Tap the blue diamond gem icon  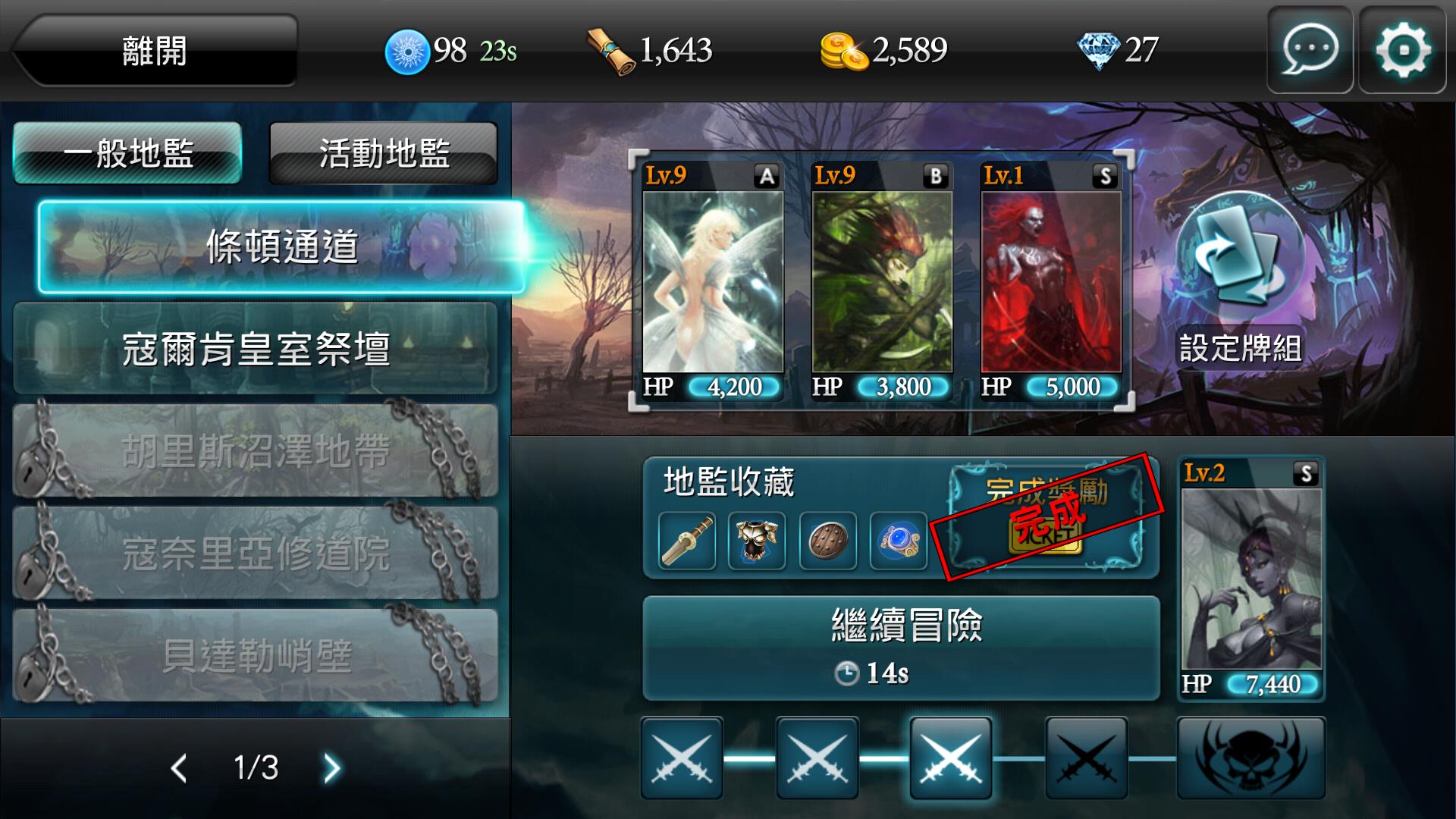pyautogui.click(x=1098, y=51)
